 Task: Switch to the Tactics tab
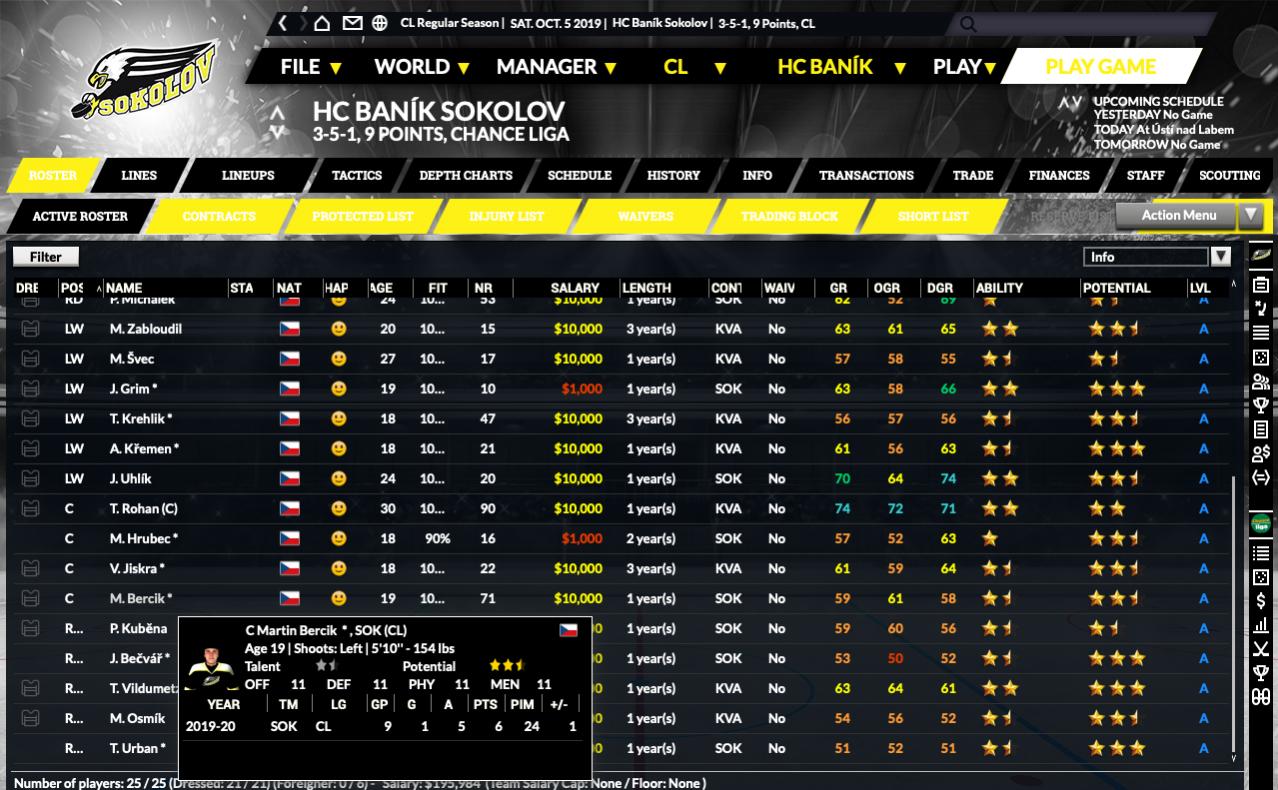[x=357, y=175]
